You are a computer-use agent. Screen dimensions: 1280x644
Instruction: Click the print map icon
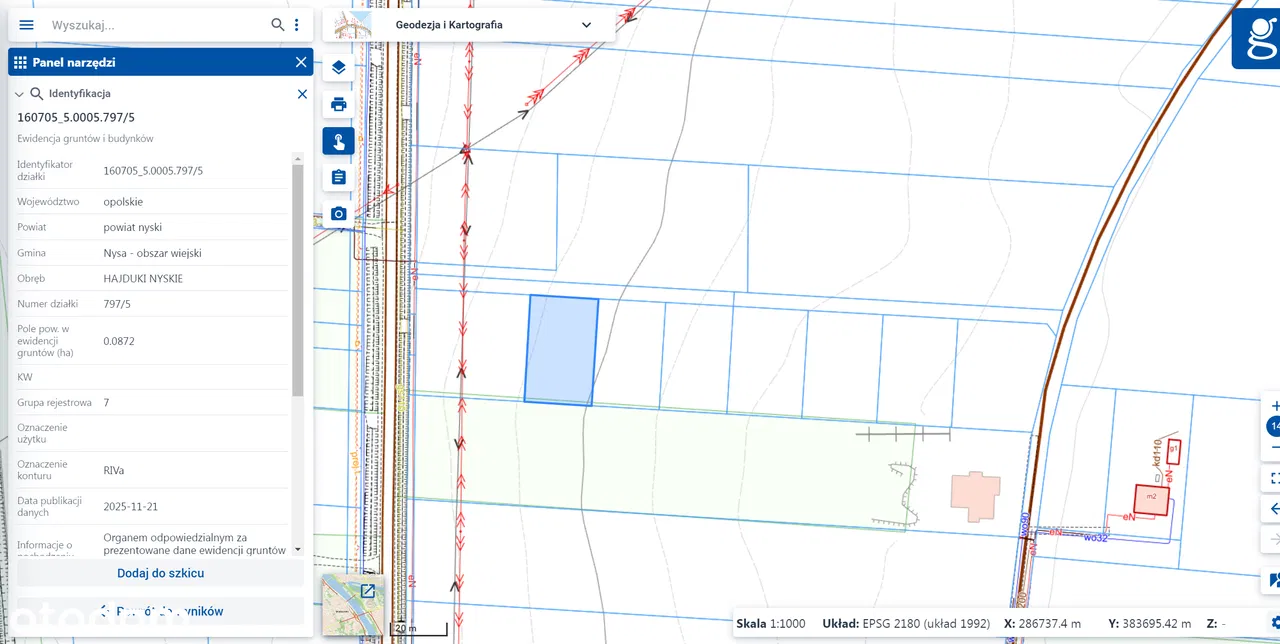(x=338, y=104)
